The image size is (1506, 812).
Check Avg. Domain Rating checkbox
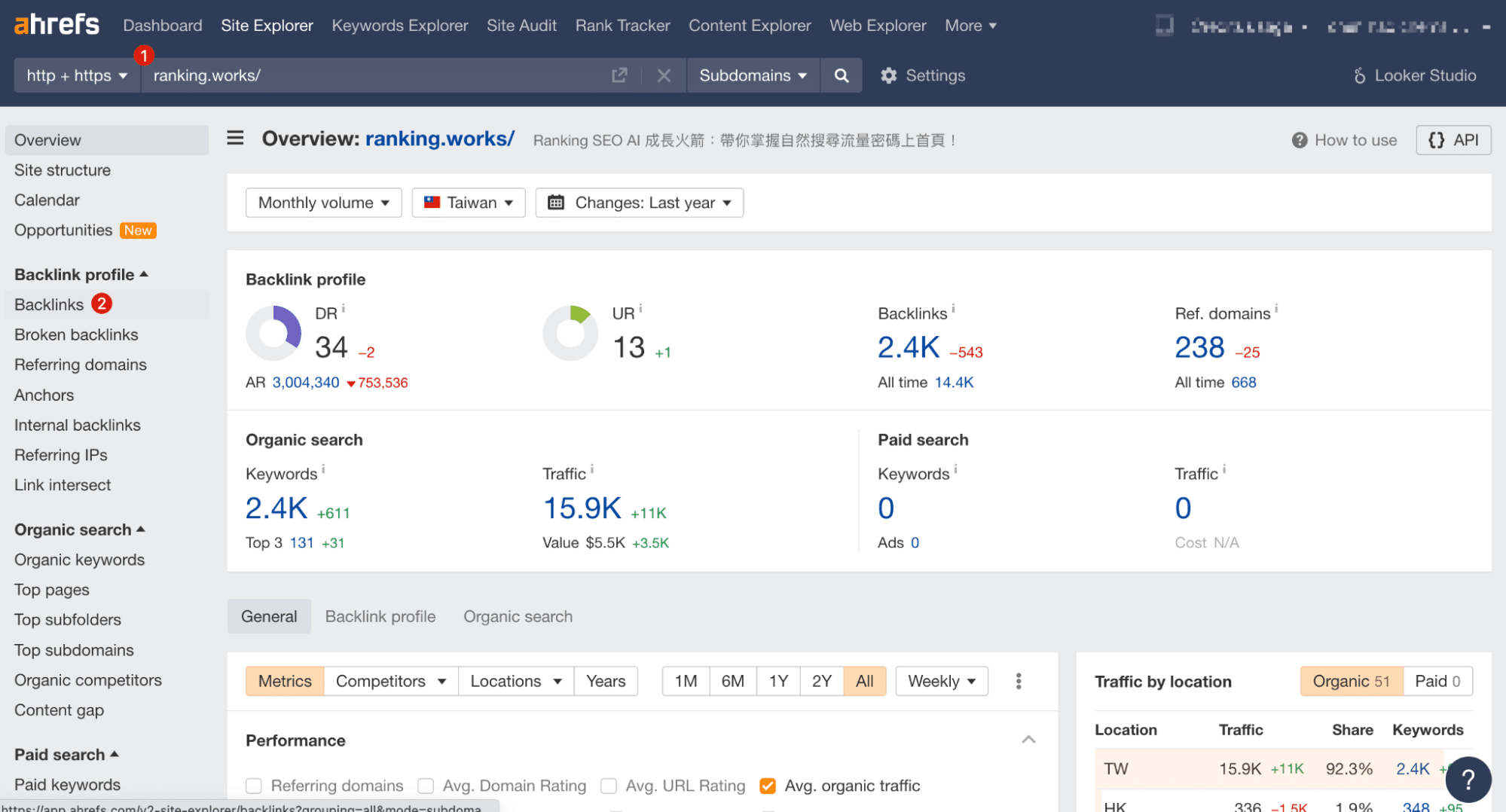(426, 786)
